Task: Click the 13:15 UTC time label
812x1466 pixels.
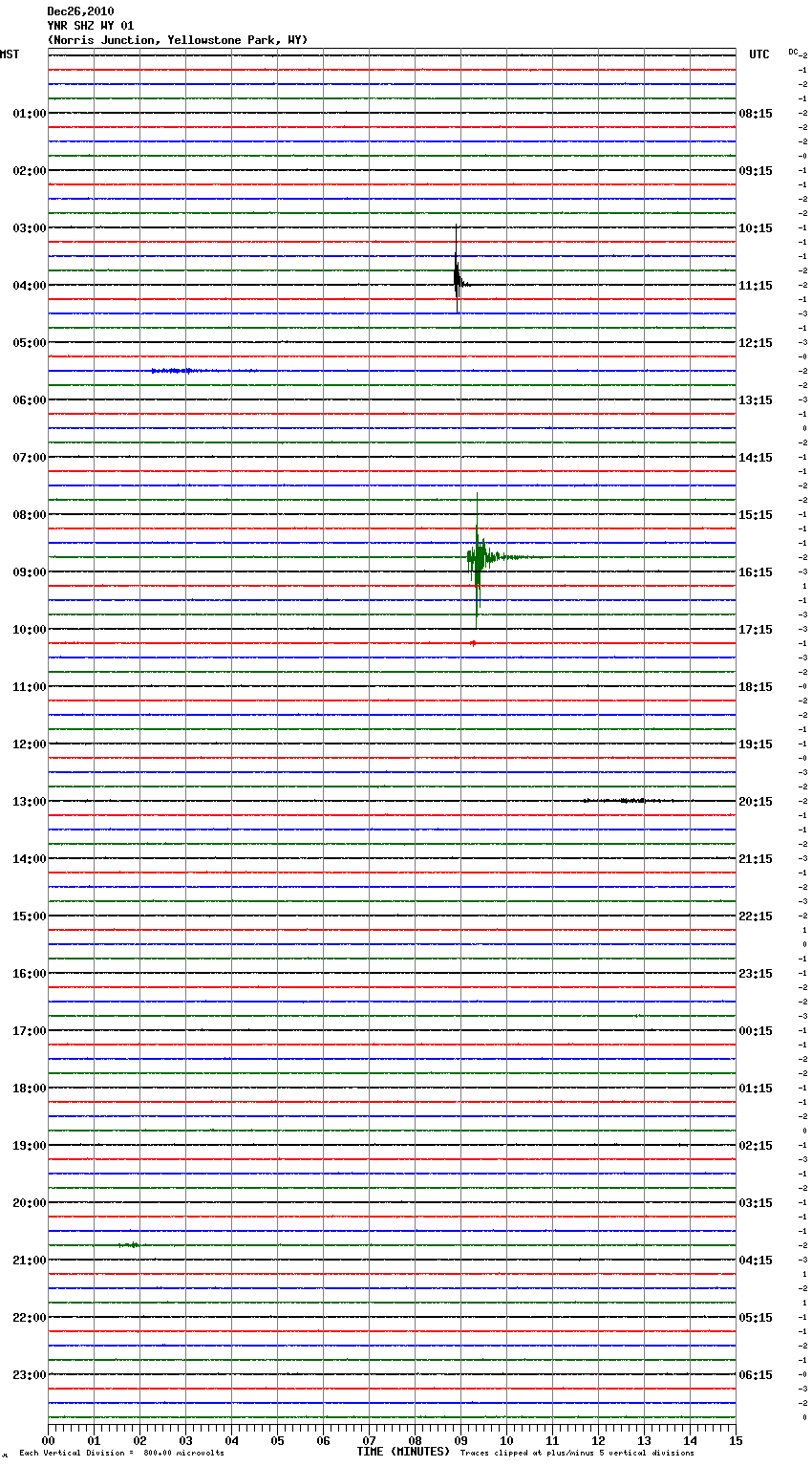Action: pyautogui.click(x=756, y=400)
